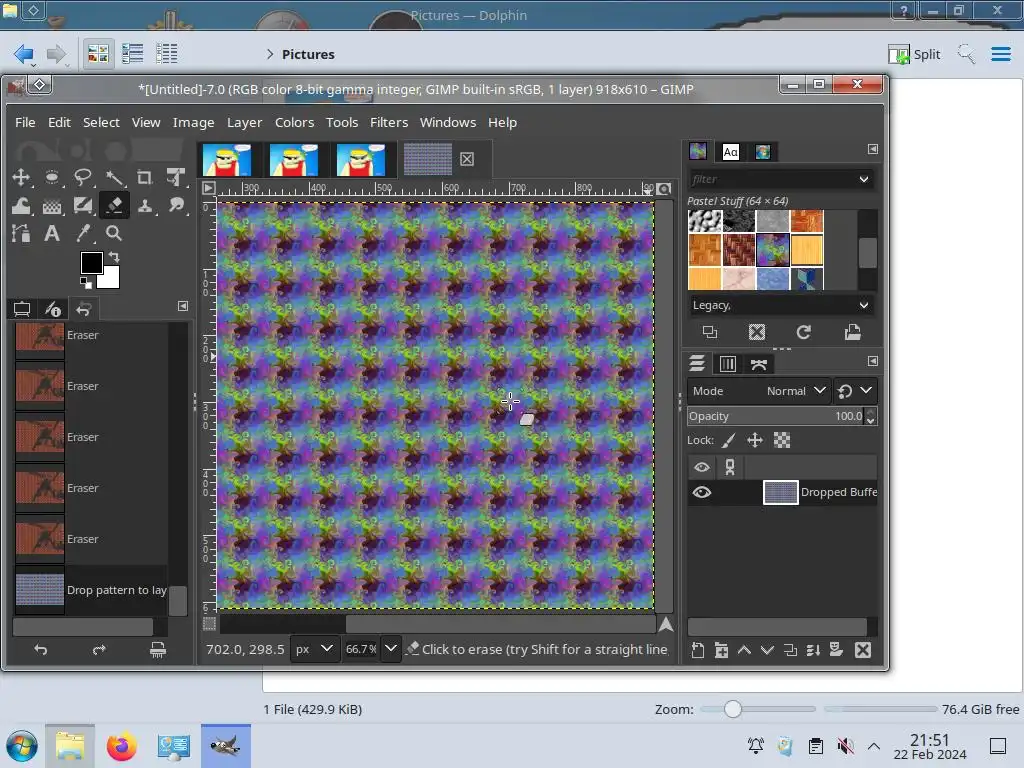Viewport: 1024px width, 768px height.
Task: Open the undo history dock configure menu
Action: click(x=183, y=306)
